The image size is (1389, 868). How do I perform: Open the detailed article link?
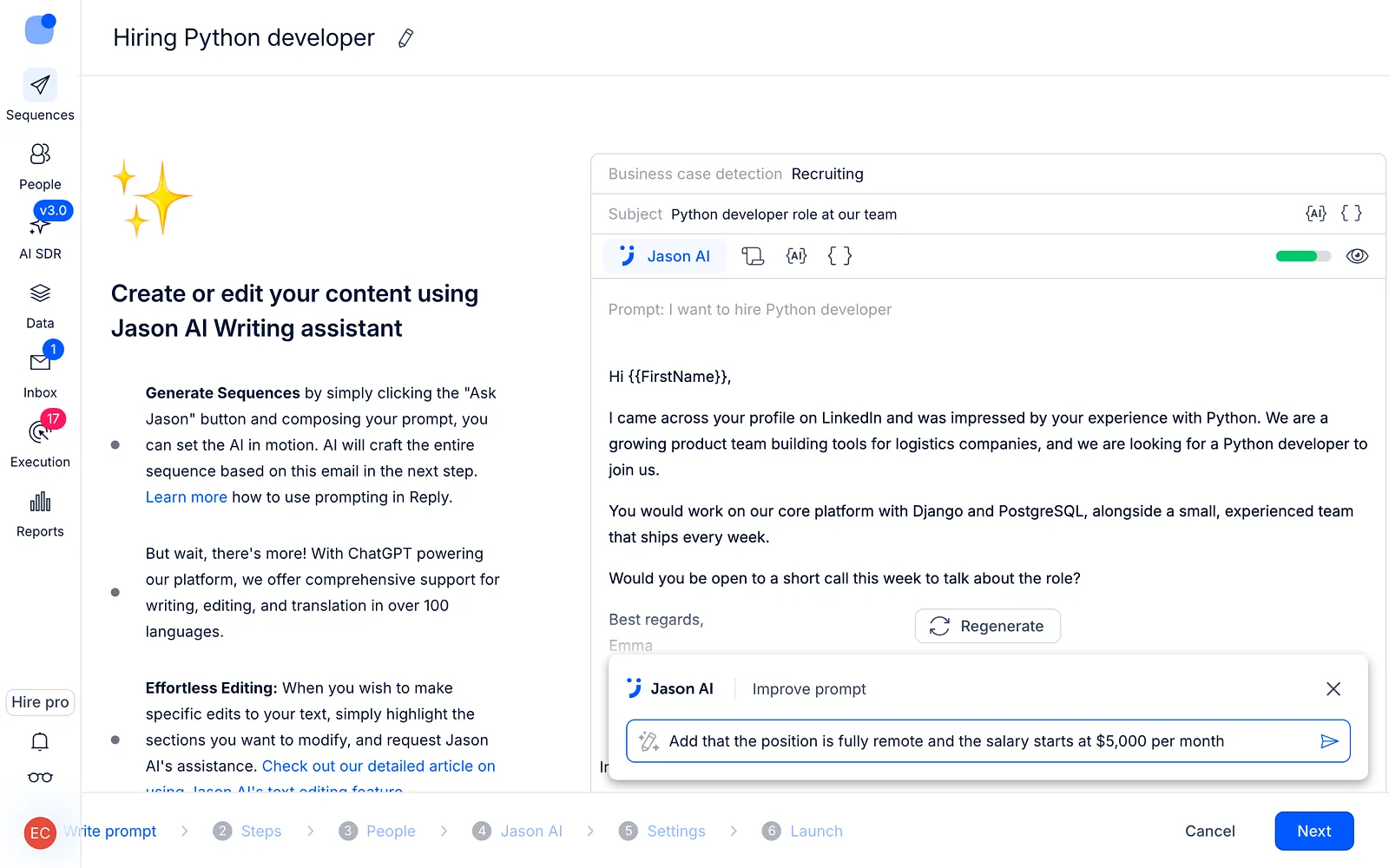click(379, 766)
